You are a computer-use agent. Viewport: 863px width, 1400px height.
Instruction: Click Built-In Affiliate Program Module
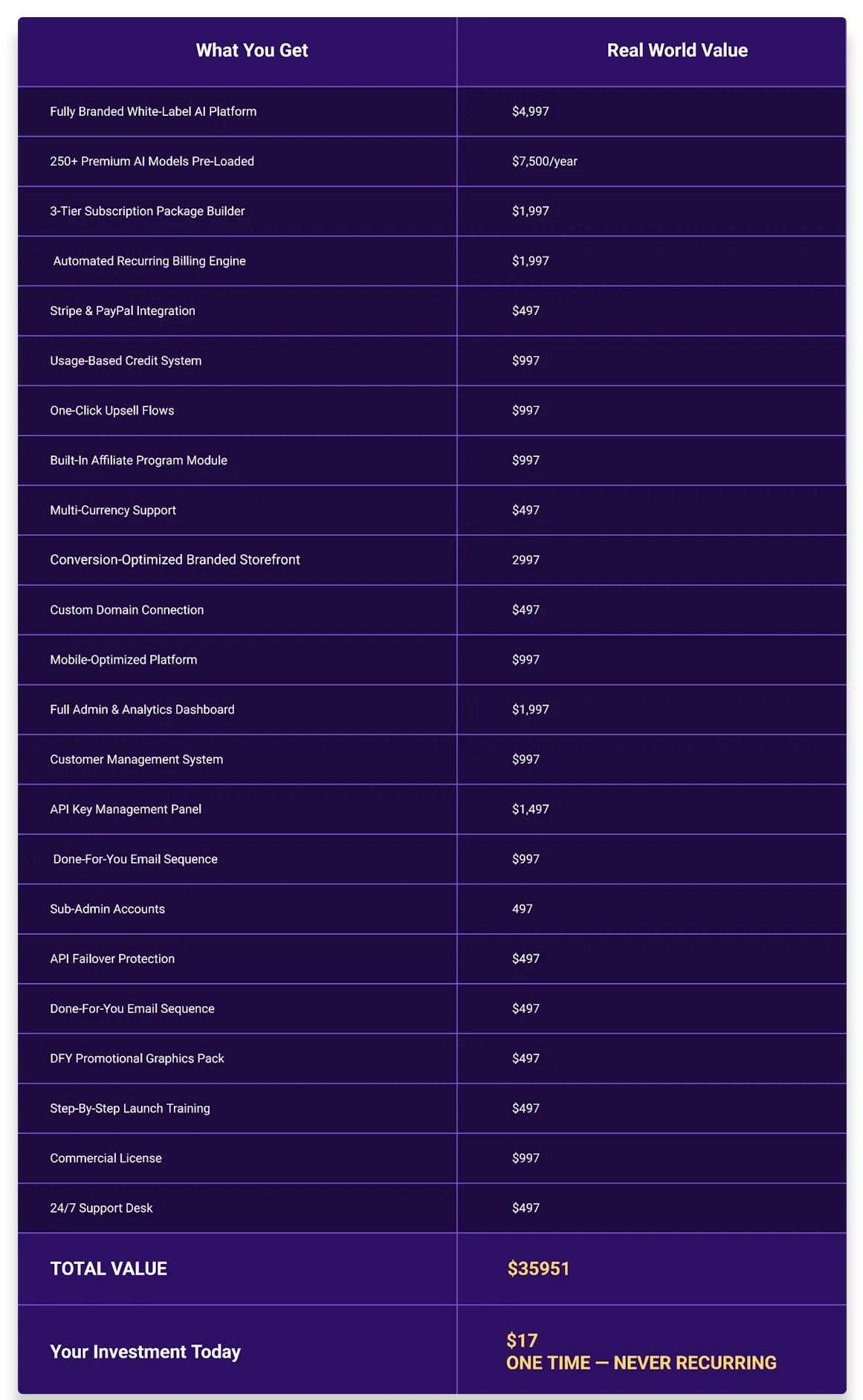pos(138,460)
